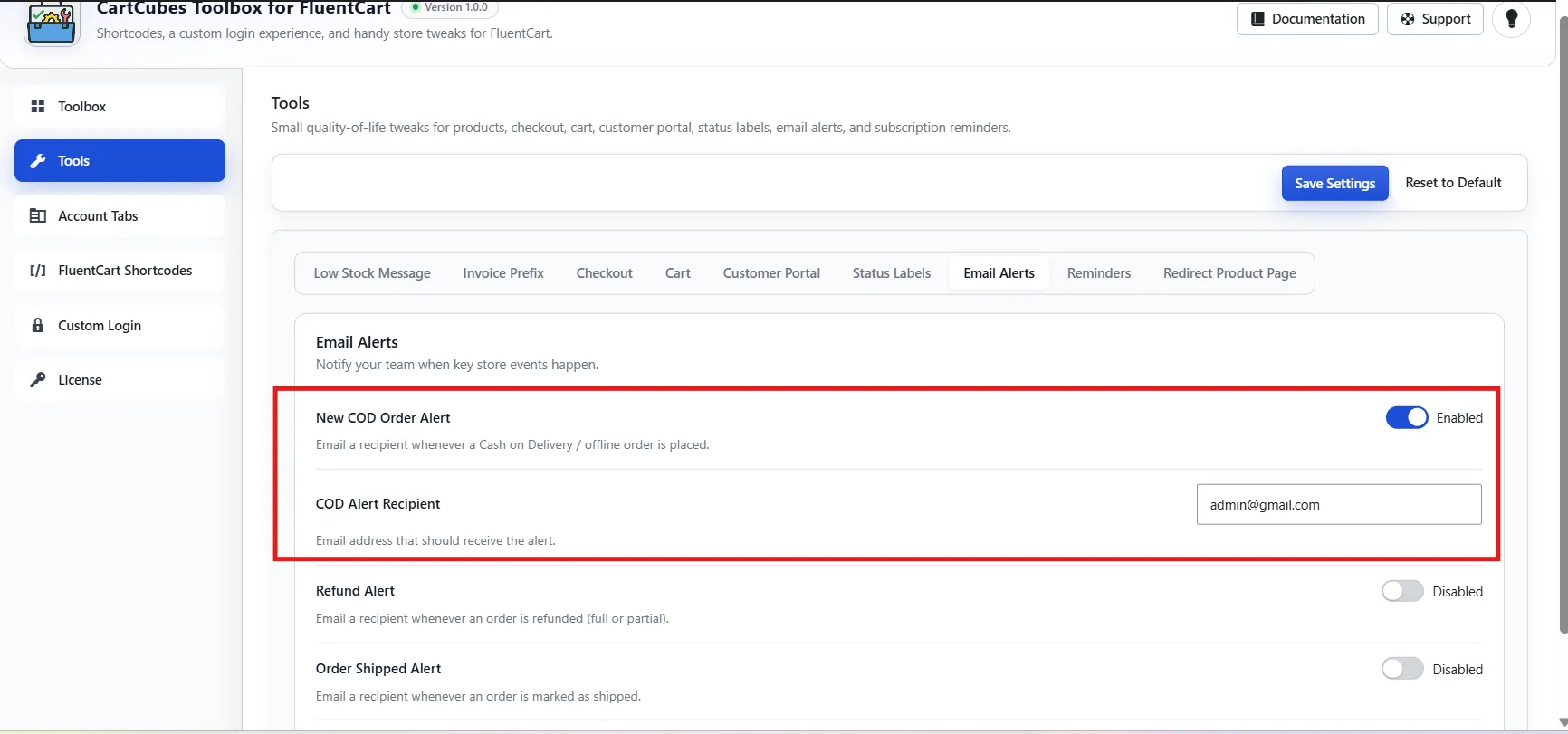Click the Custom Login padlock icon
The width and height of the screenshot is (1568, 734).
coord(38,326)
